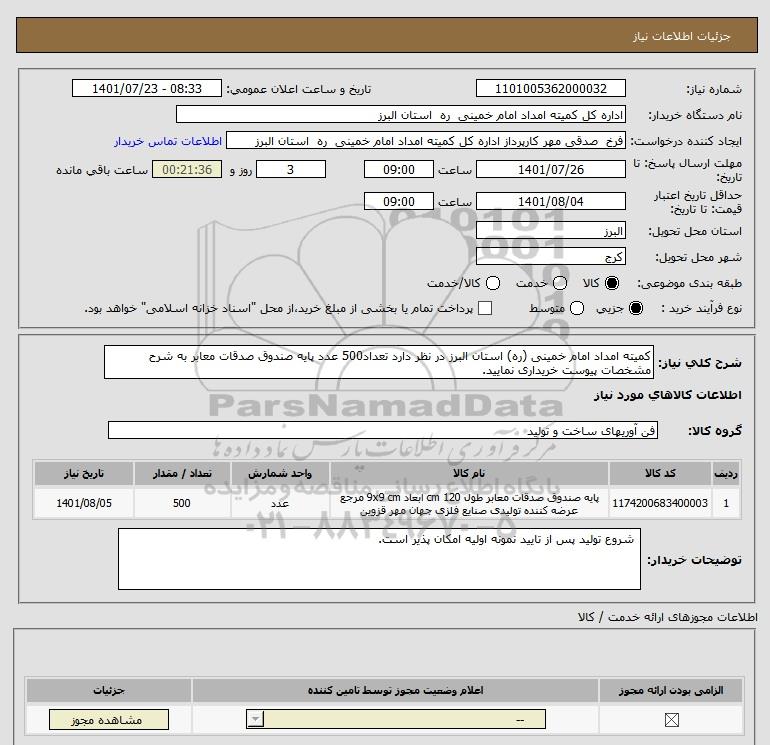Open the اعلام وضعیت مجوز dropdown
The width and height of the screenshot is (770, 745).
(396, 719)
